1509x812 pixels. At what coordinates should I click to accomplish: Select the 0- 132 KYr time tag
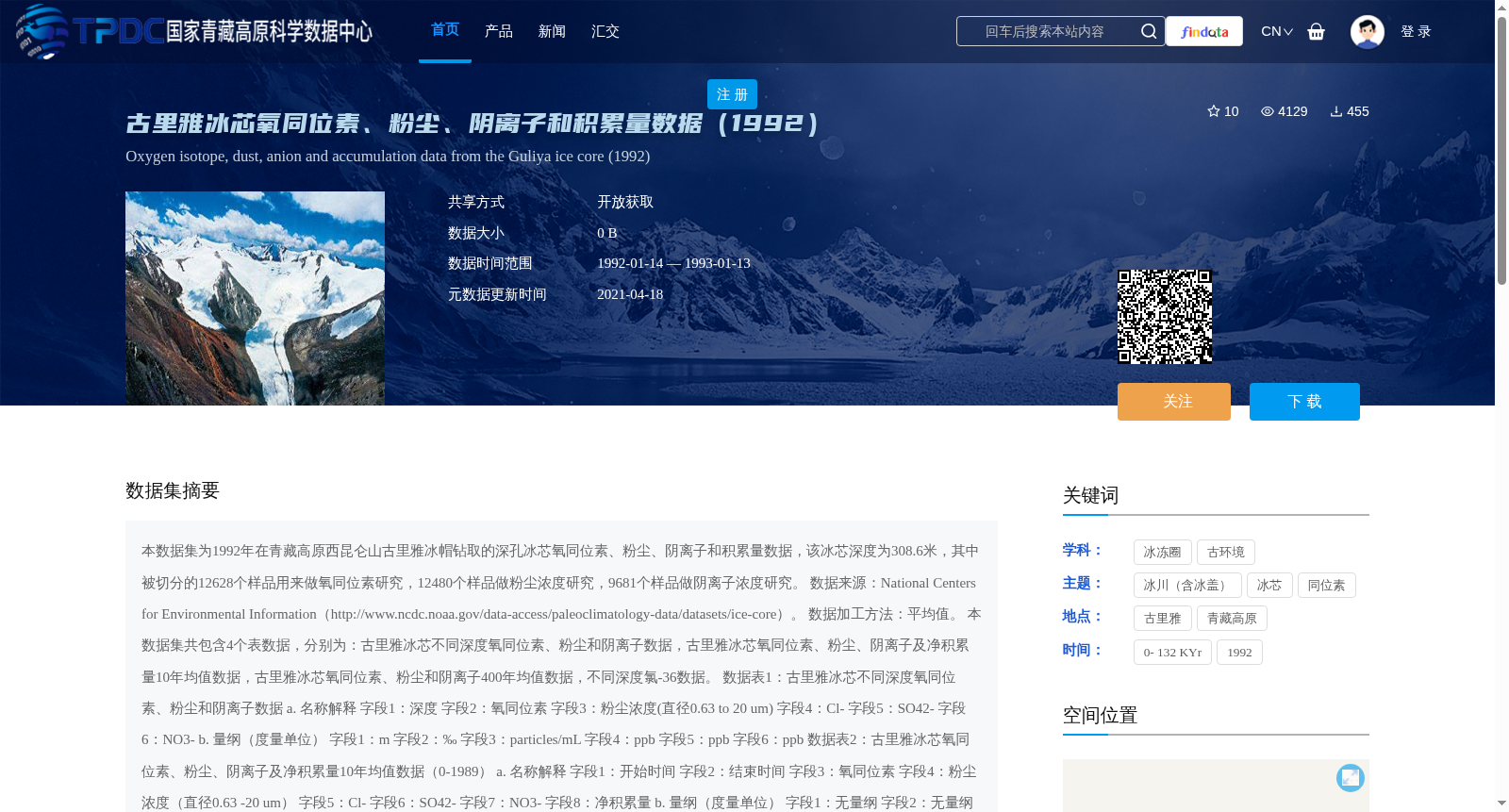[1172, 653]
